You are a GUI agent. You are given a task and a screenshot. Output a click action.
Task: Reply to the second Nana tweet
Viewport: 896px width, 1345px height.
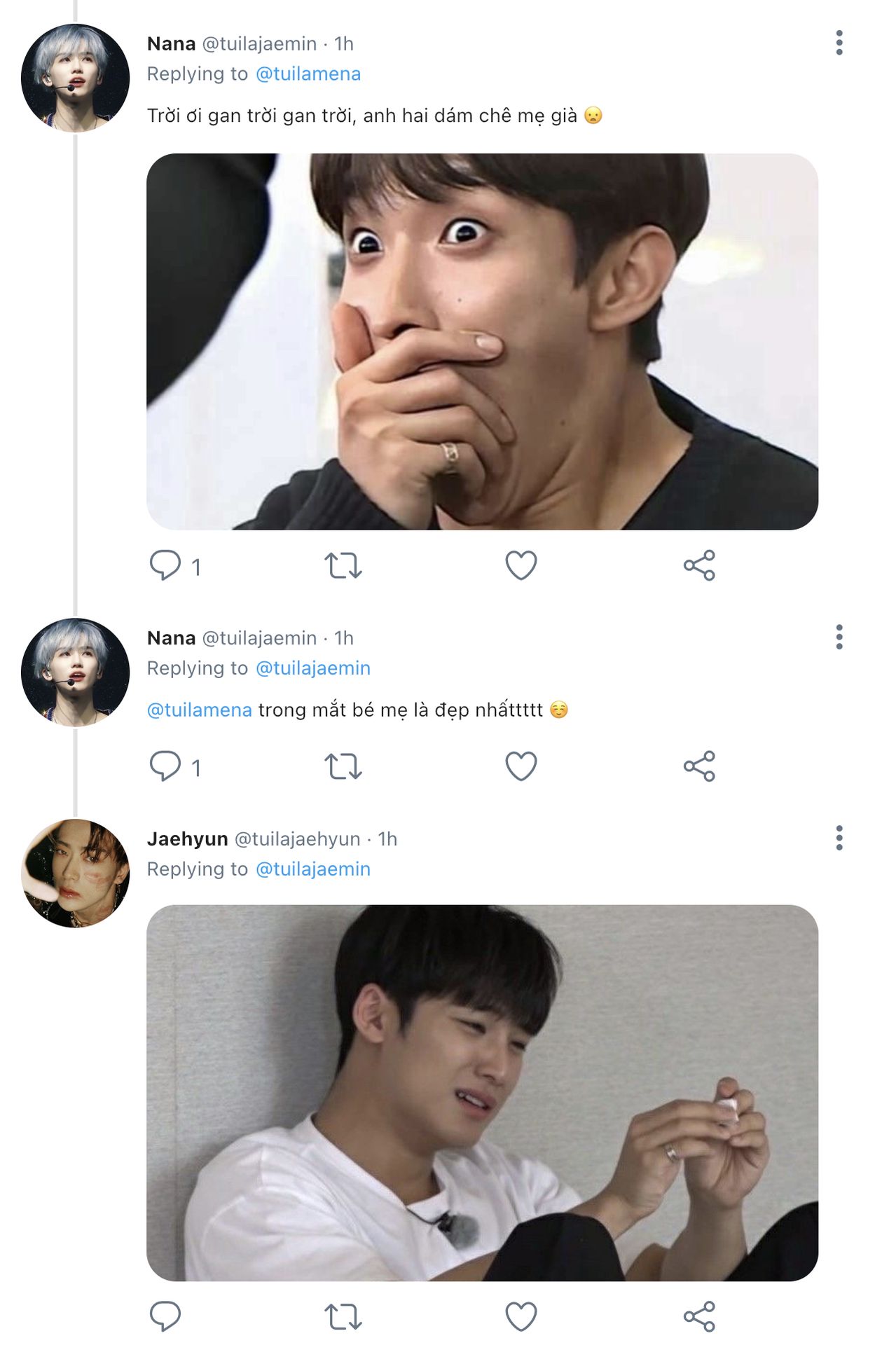pyautogui.click(x=165, y=766)
